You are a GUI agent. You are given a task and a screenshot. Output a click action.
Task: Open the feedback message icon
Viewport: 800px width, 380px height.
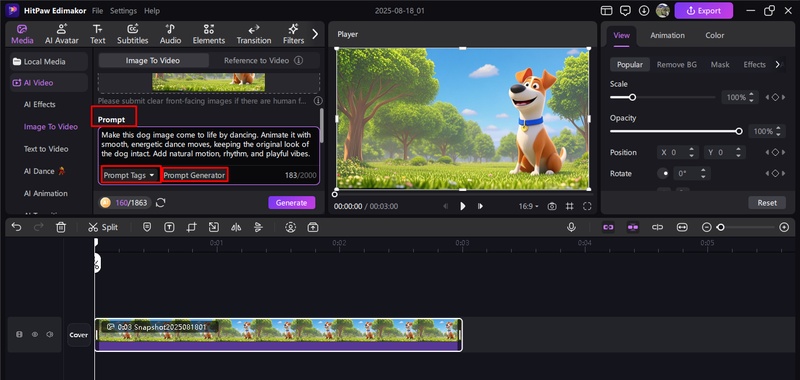pyautogui.click(x=625, y=11)
